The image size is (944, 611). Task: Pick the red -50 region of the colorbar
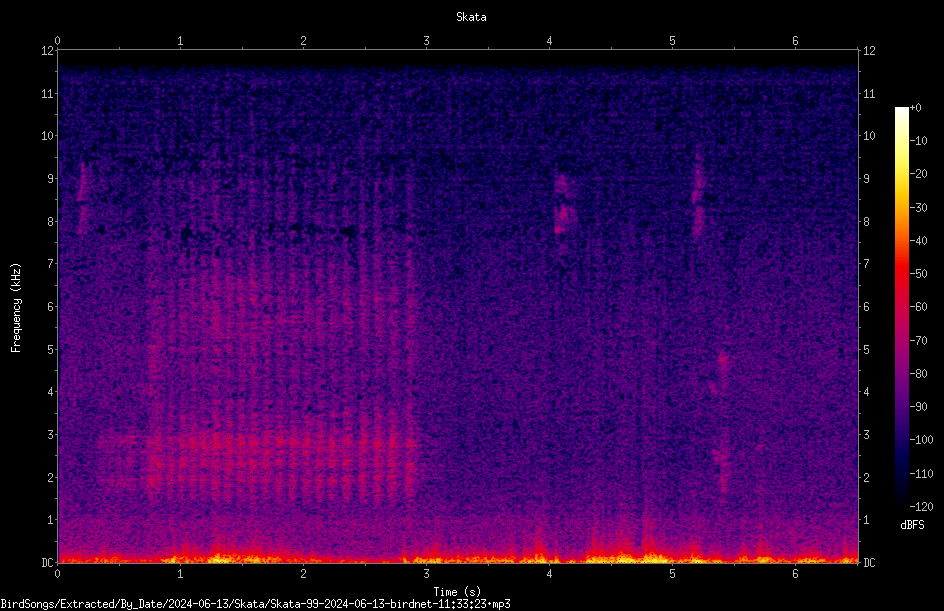pos(901,274)
